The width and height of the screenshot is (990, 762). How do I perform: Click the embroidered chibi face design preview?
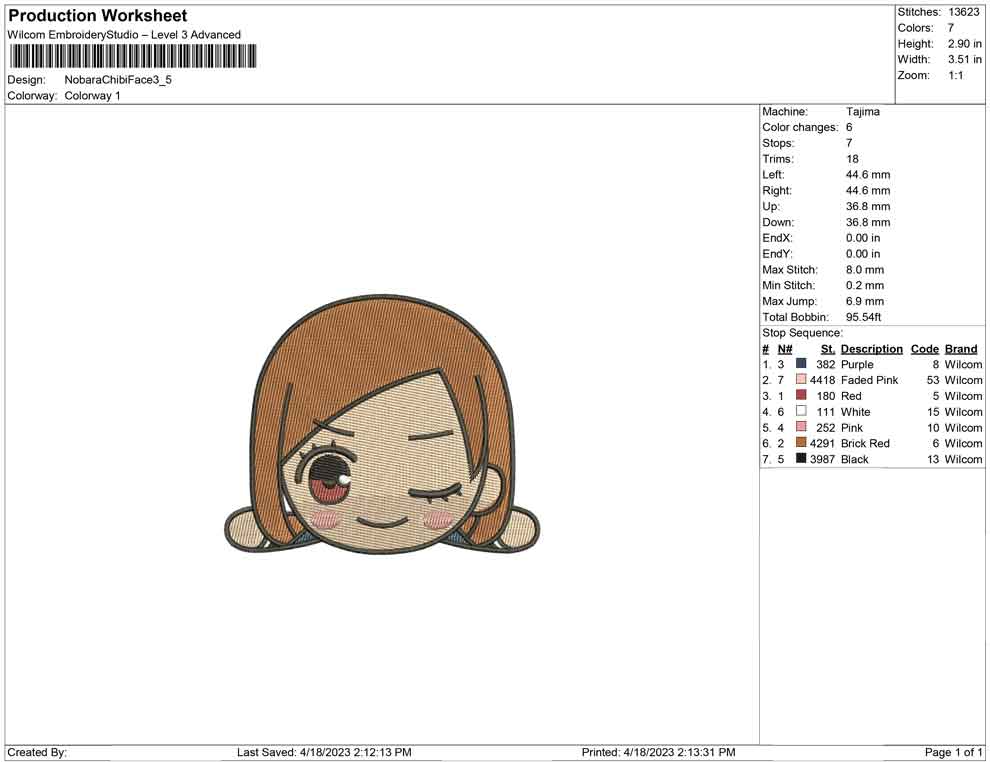(x=382, y=426)
